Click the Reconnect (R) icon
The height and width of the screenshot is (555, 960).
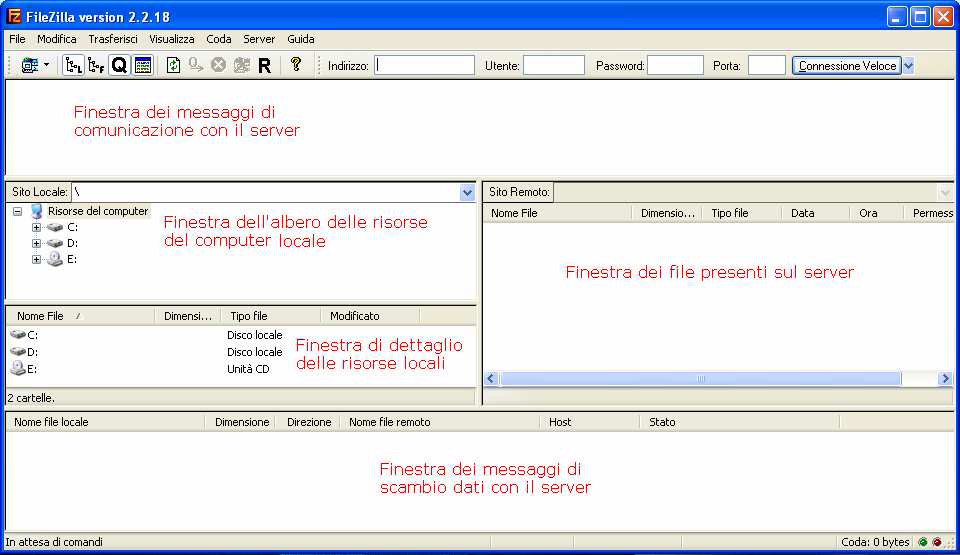coord(264,65)
